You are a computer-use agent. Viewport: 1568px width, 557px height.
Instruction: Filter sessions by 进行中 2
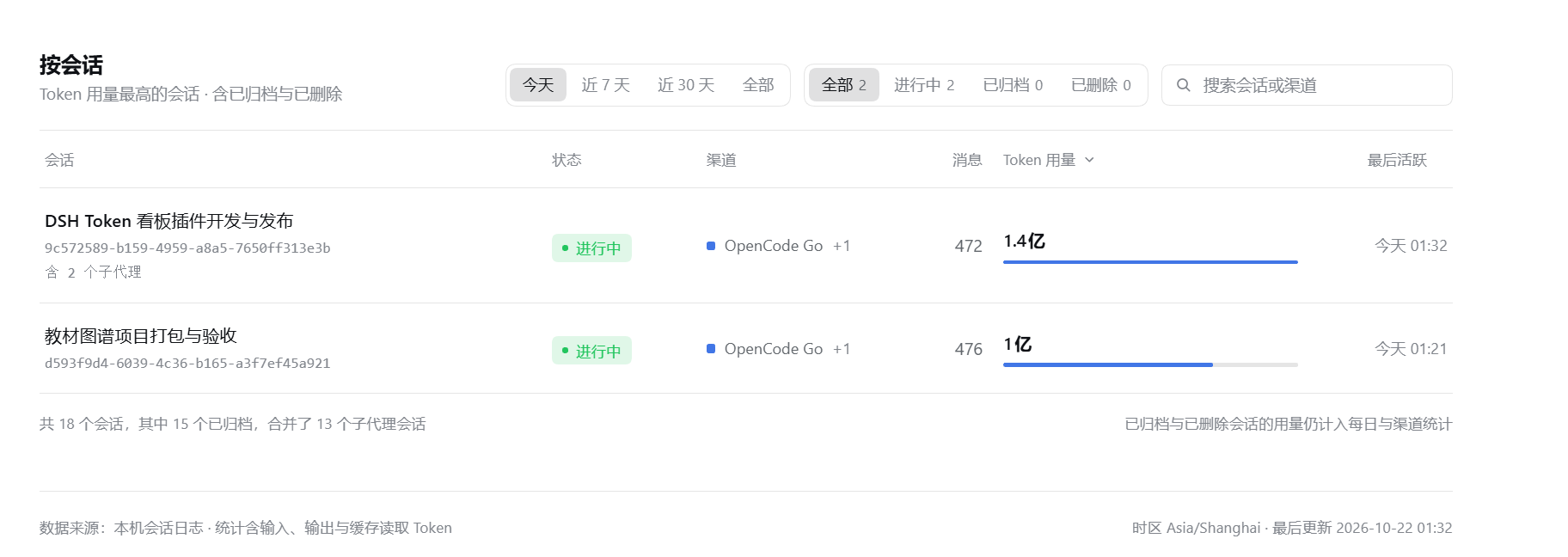[x=924, y=85]
